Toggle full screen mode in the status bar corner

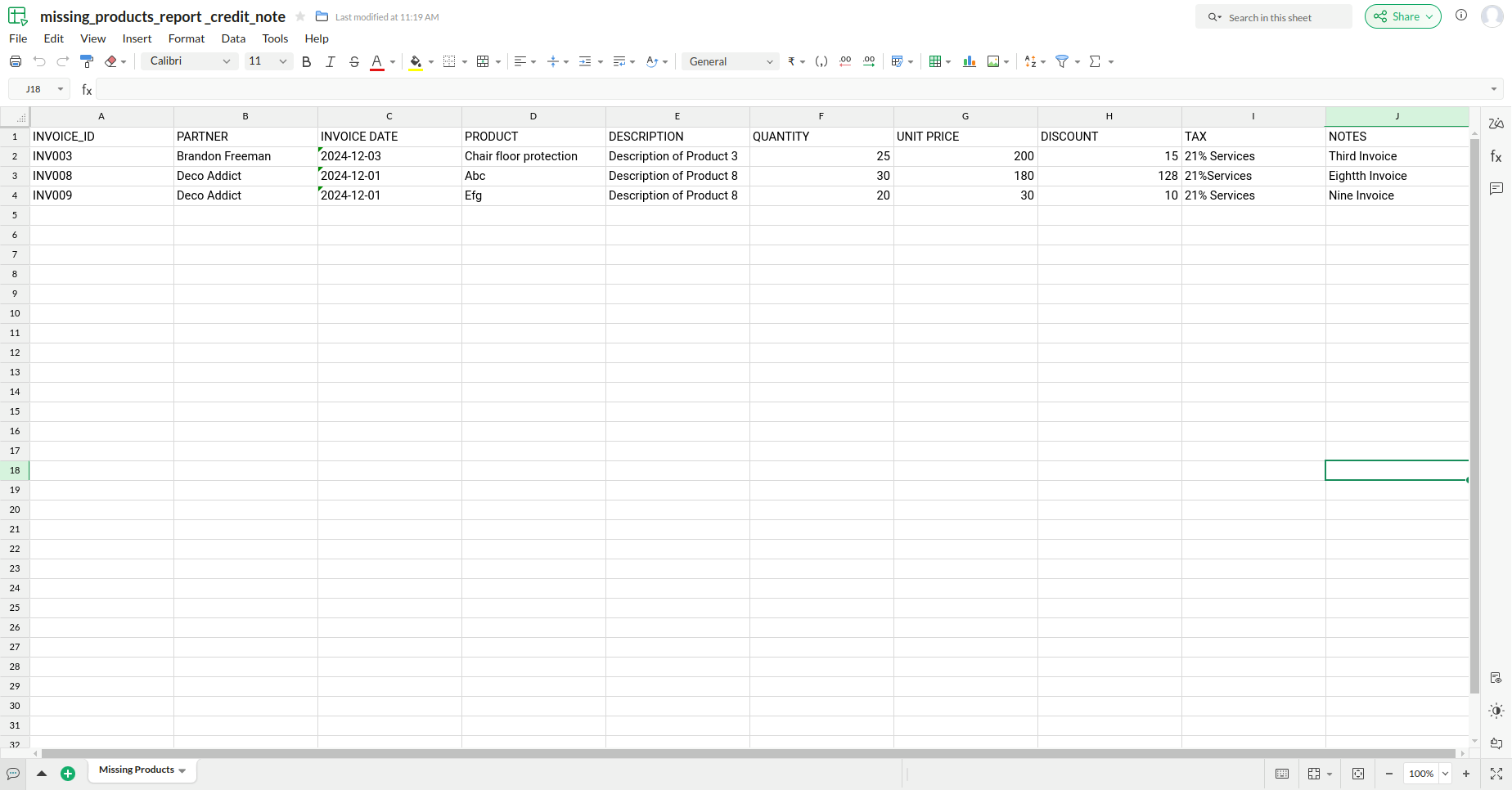(1496, 774)
